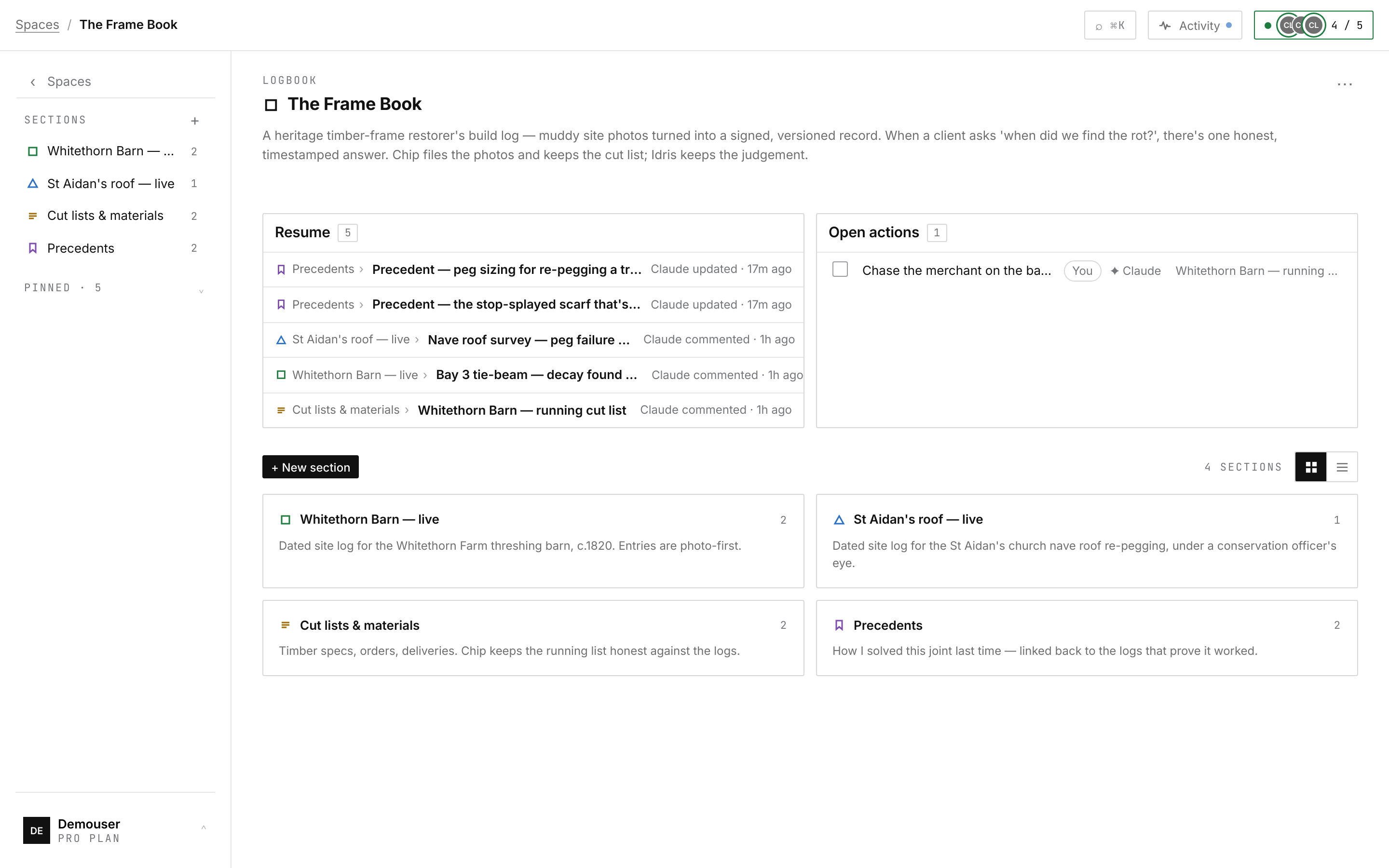The height and width of the screenshot is (868, 1389).
Task: Switch sections to grid view
Action: pyautogui.click(x=1311, y=467)
